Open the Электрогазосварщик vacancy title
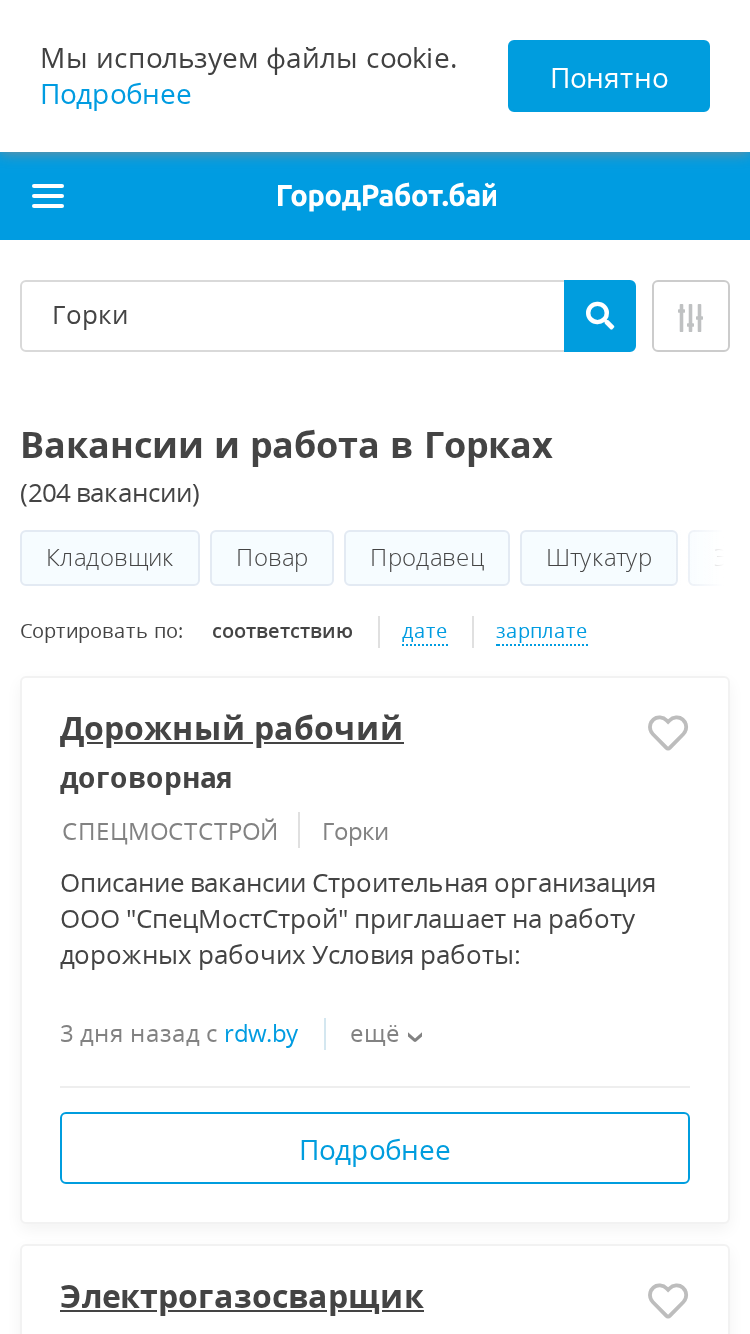This screenshot has width=750, height=1334. (x=242, y=1297)
